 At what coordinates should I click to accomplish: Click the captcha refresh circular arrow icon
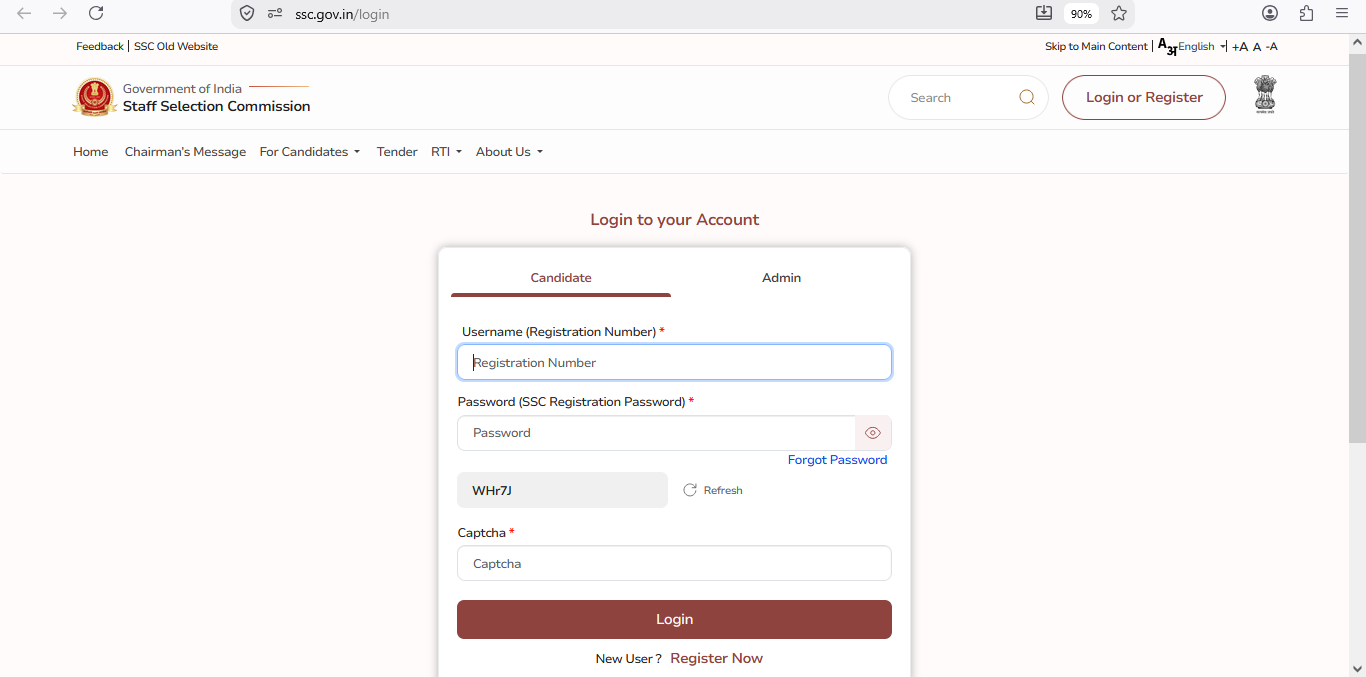click(x=690, y=490)
